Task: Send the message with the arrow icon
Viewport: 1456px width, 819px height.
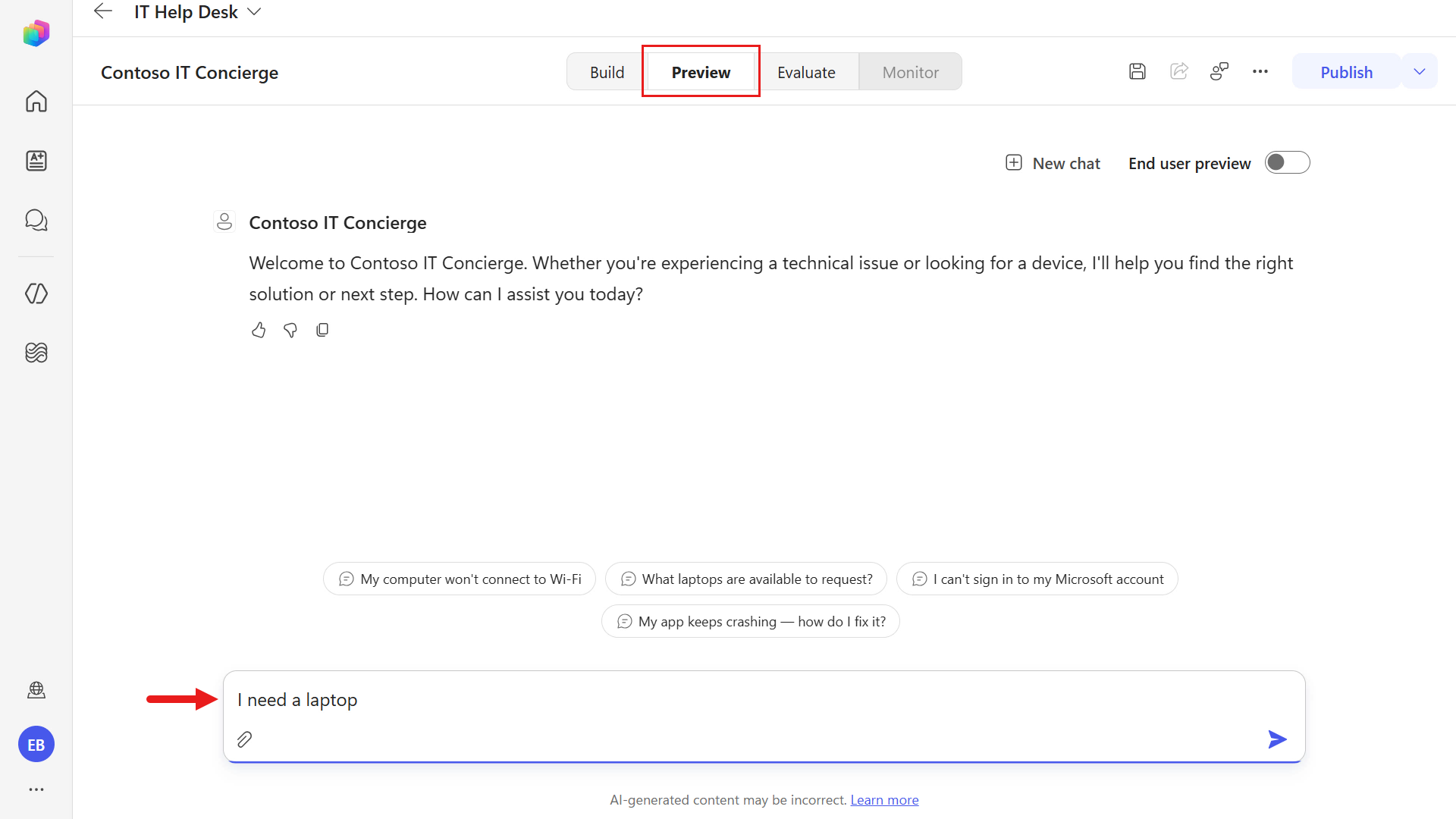Action: pos(1277,739)
